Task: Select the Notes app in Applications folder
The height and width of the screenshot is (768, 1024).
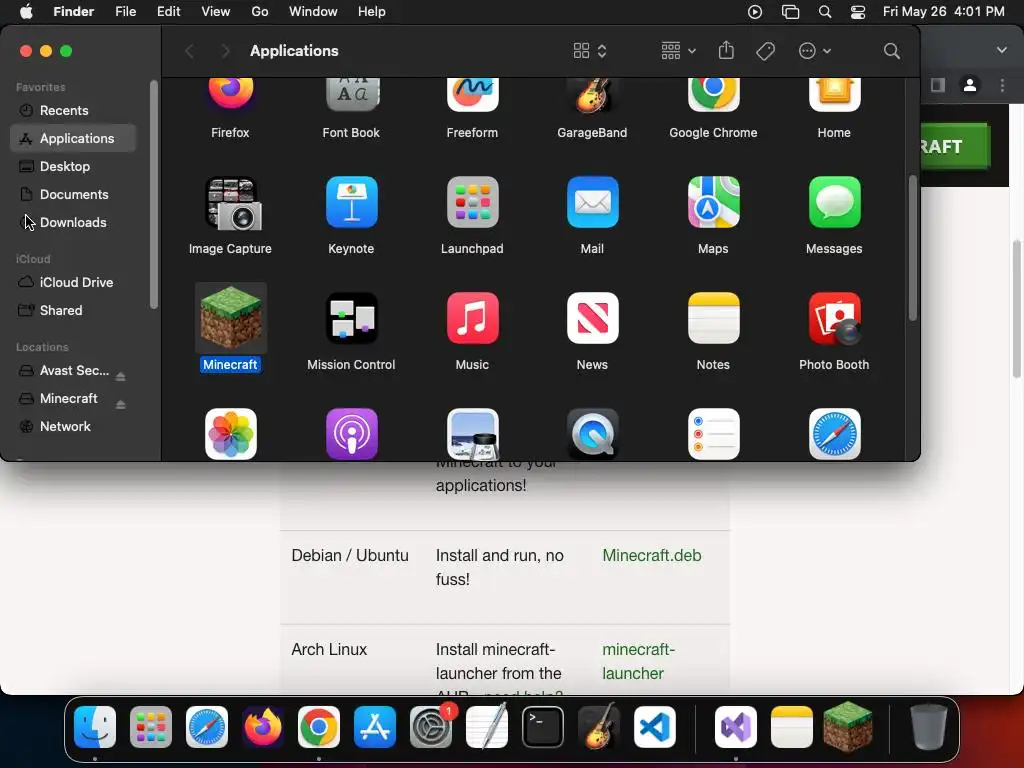Action: [713, 318]
